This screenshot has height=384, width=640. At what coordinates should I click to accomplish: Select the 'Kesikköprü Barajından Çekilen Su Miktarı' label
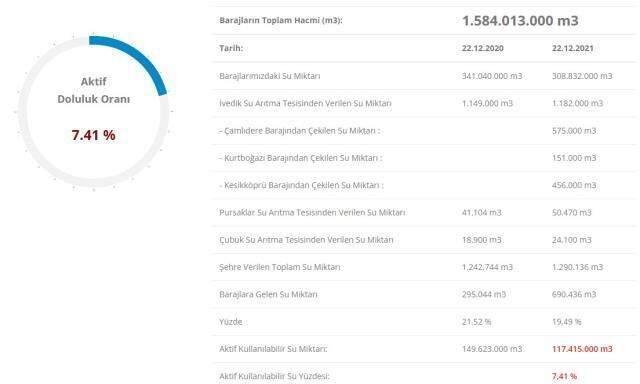coord(302,185)
